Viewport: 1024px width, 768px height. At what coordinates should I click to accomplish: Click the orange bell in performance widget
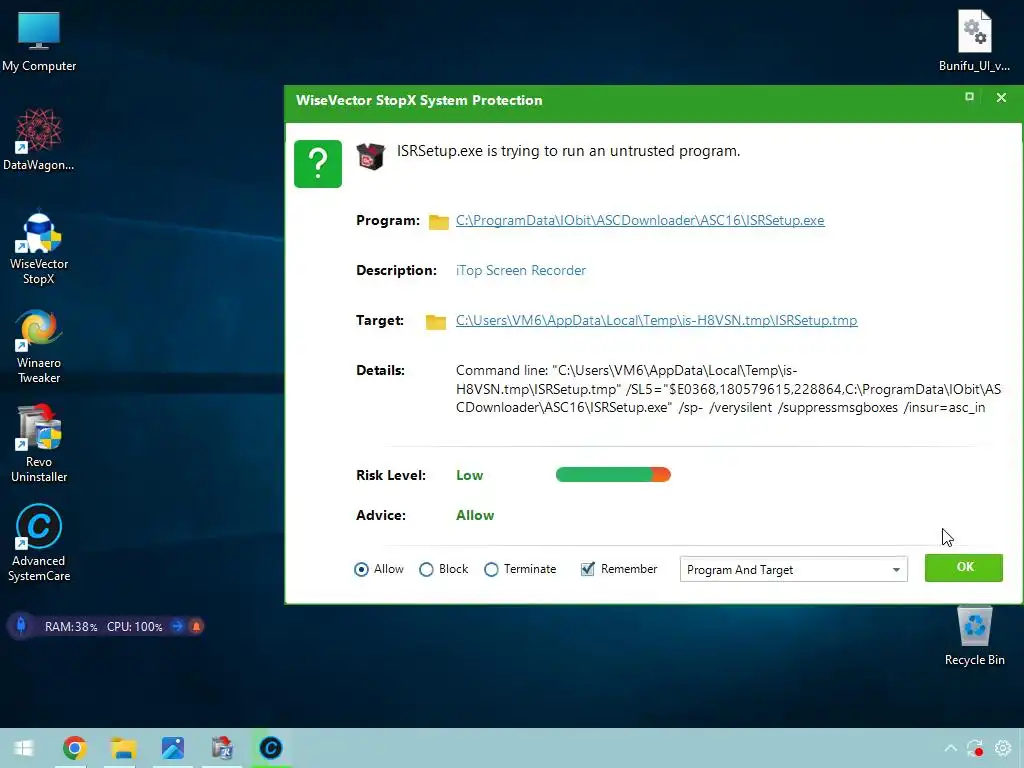(x=196, y=626)
